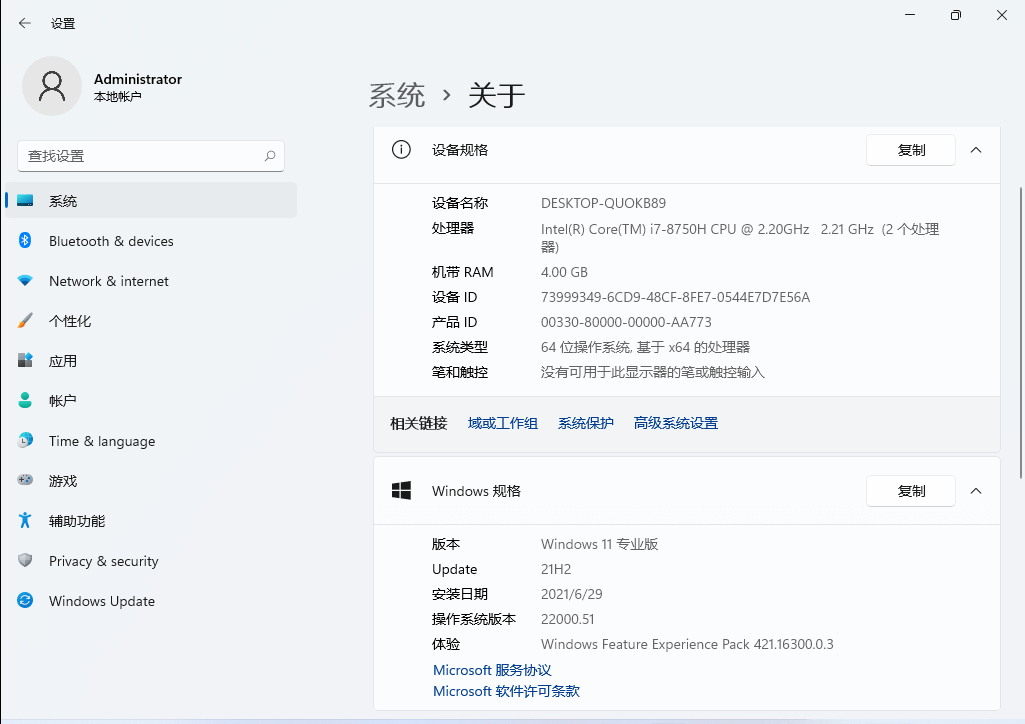Collapse the 设备规格 section chevron
1025x724 pixels.
coord(976,150)
